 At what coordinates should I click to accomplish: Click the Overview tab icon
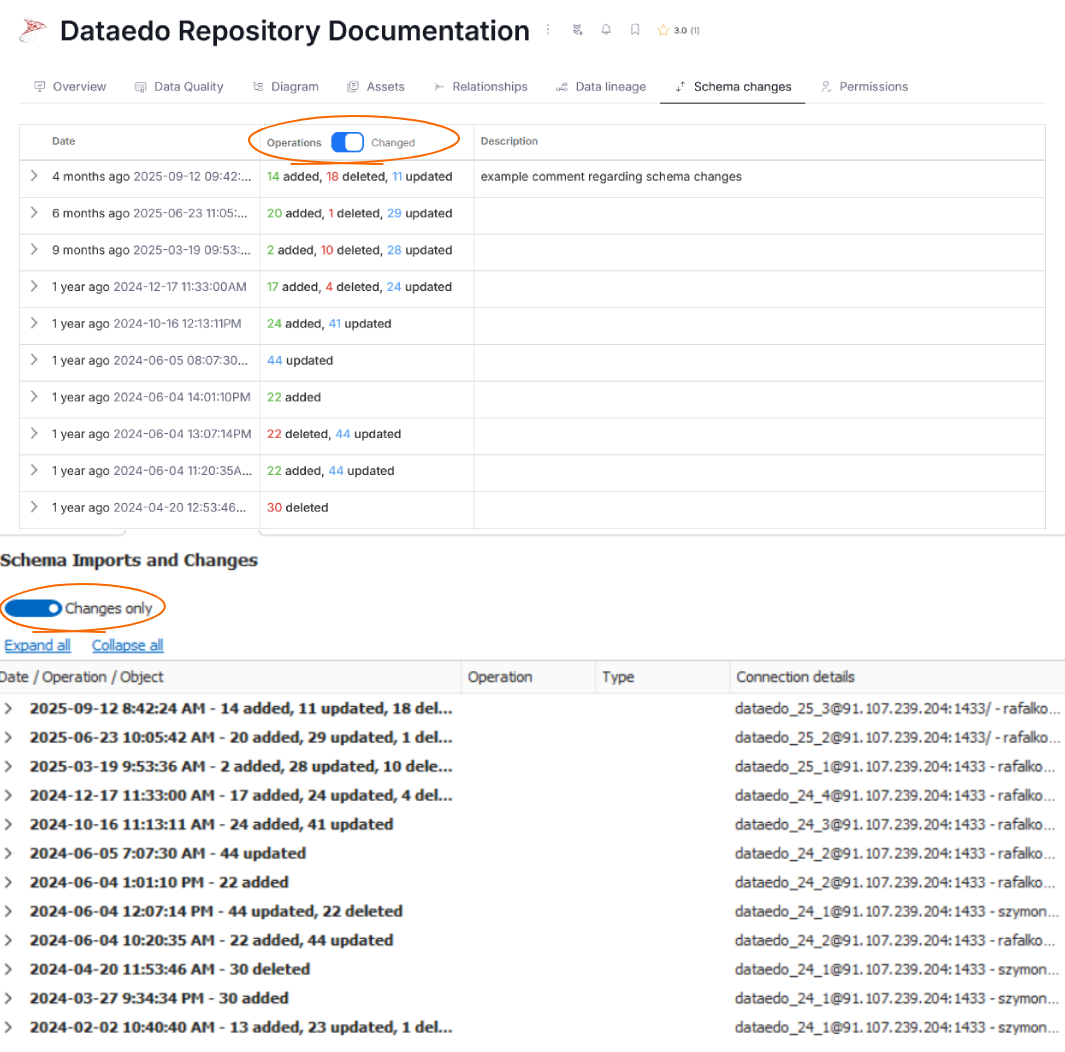click(40, 87)
